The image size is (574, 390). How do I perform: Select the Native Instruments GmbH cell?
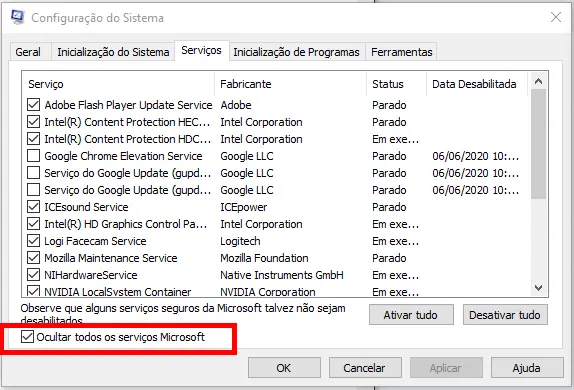click(x=282, y=275)
